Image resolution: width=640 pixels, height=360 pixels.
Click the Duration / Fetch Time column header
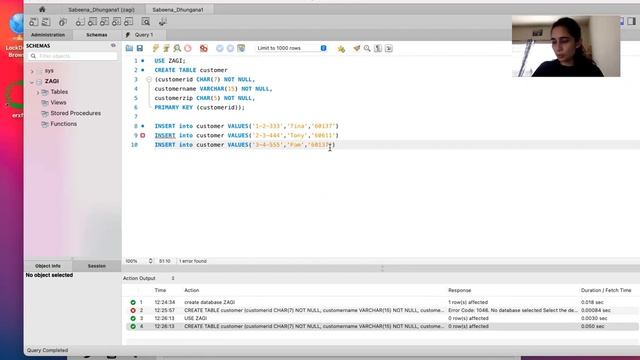606,290
